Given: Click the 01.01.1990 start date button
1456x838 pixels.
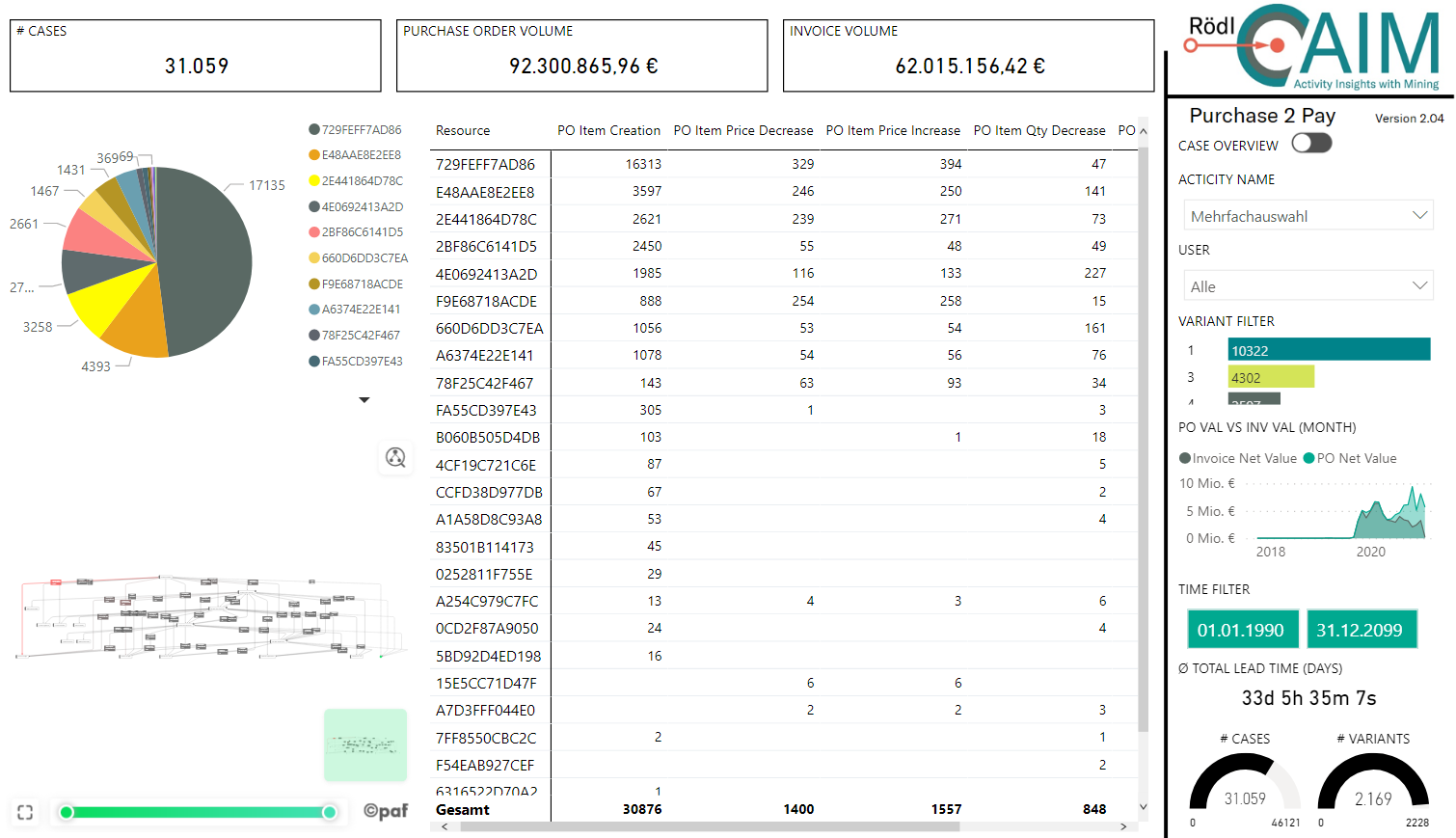Looking at the screenshot, I should (1243, 629).
